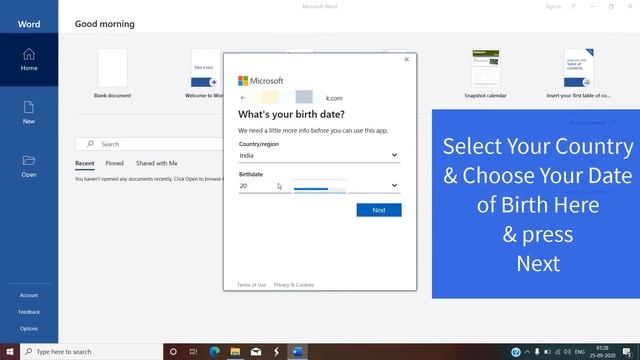Open Cortana from the taskbar

pos(173,351)
